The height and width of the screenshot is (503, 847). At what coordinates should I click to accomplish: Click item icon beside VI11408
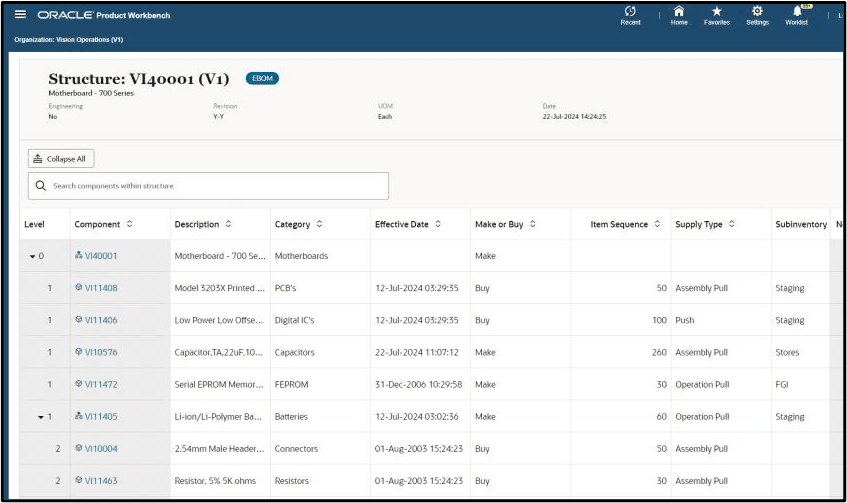click(78, 287)
